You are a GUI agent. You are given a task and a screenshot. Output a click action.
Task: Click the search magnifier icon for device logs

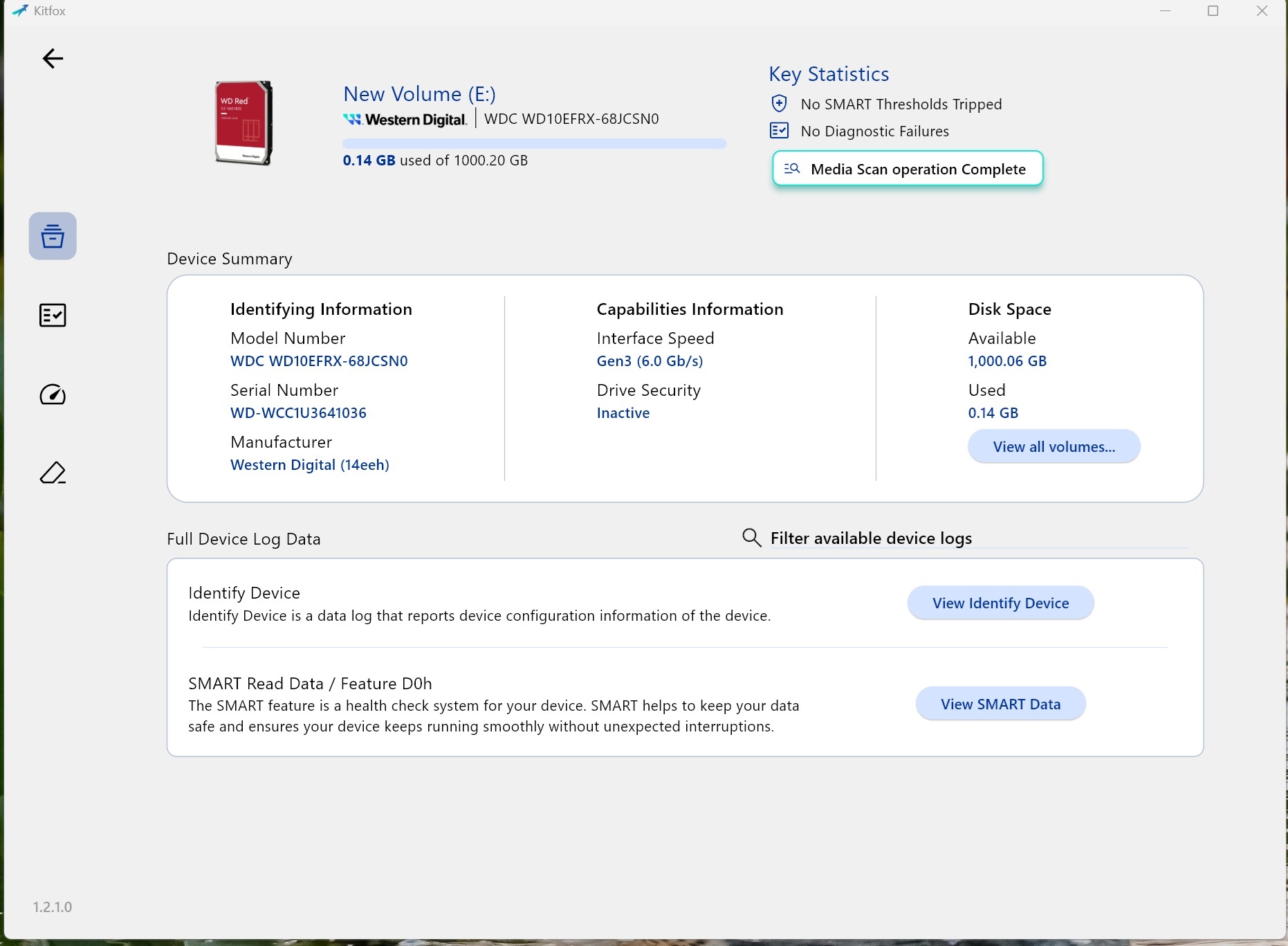[x=751, y=538]
